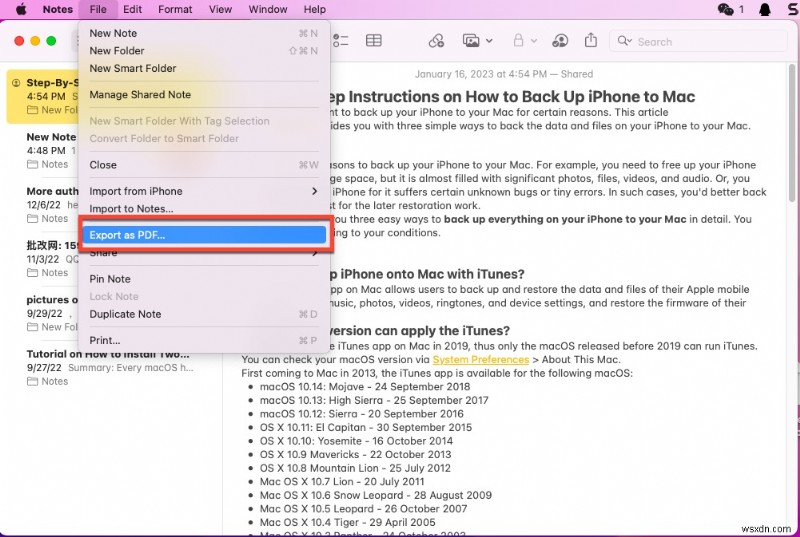Open the Edit menu

coord(132,9)
